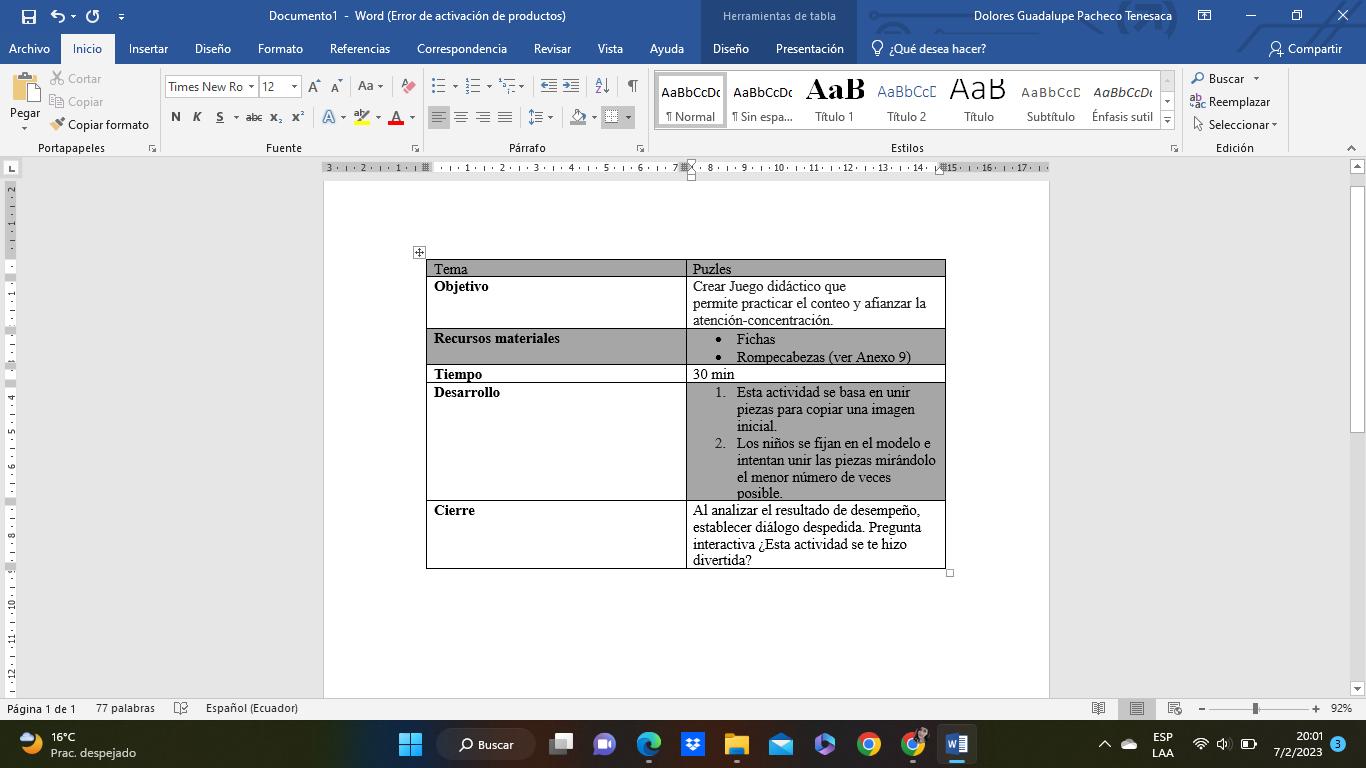
Task: Toggle justified text alignment
Action: point(505,117)
